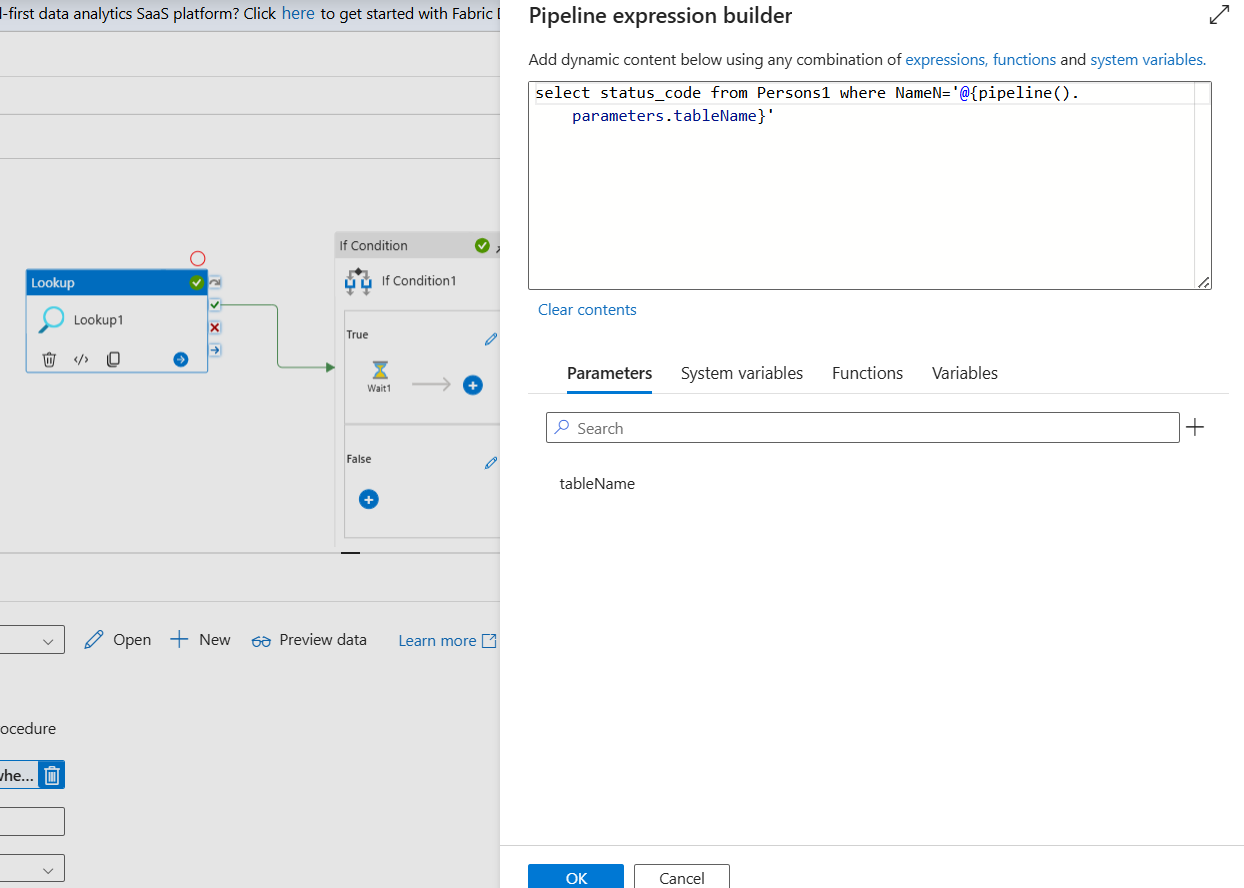Open Preview data
The width and height of the screenshot is (1244, 888).
click(x=309, y=639)
